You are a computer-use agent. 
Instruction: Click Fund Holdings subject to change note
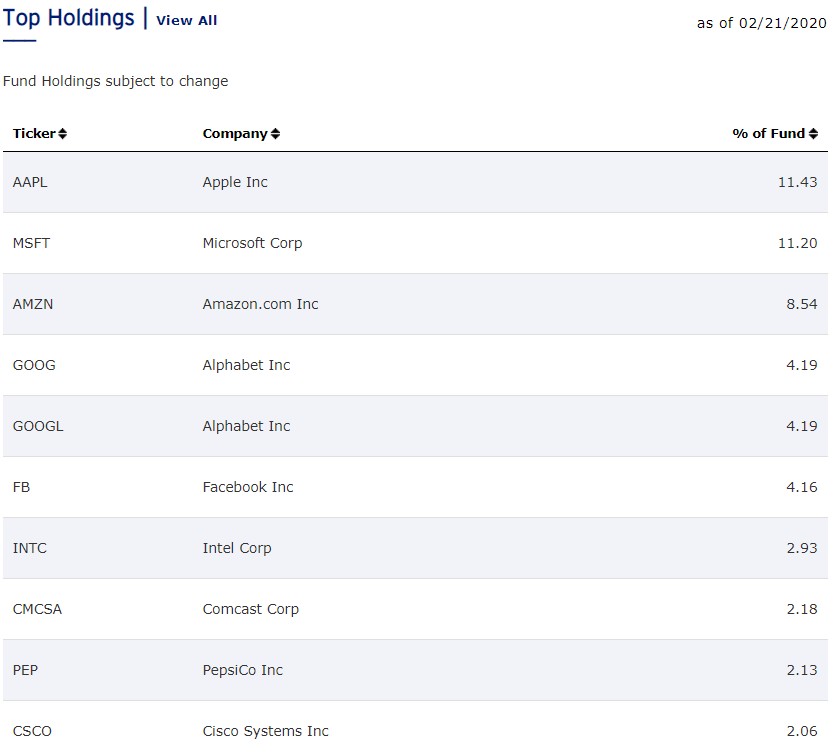(x=116, y=81)
